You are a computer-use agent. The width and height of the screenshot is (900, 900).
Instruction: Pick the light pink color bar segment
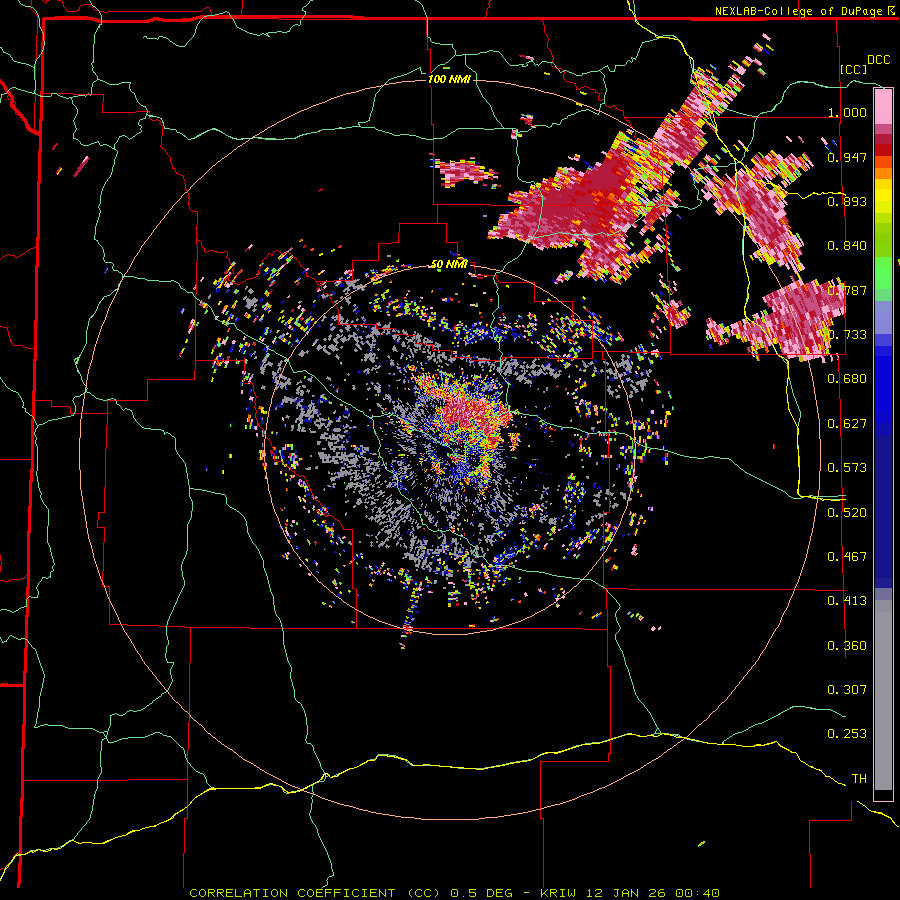pyautogui.click(x=883, y=107)
